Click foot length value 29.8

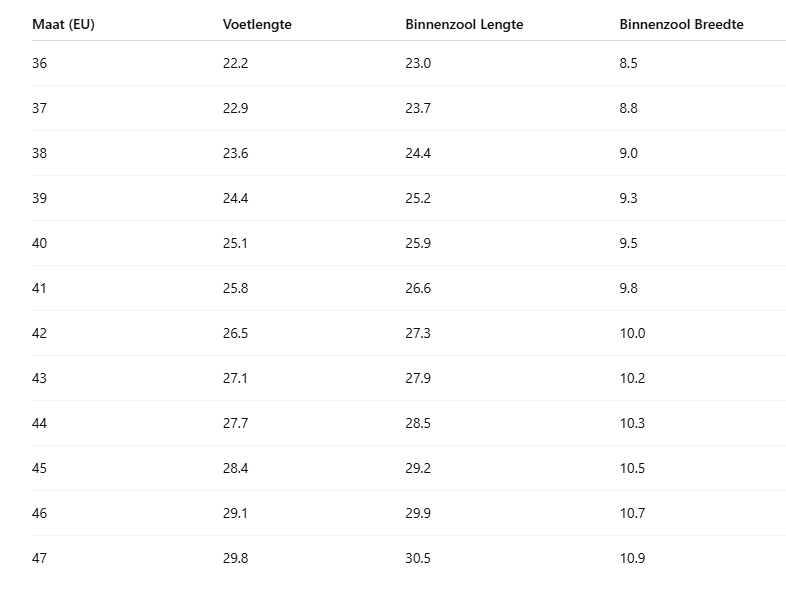tap(235, 558)
